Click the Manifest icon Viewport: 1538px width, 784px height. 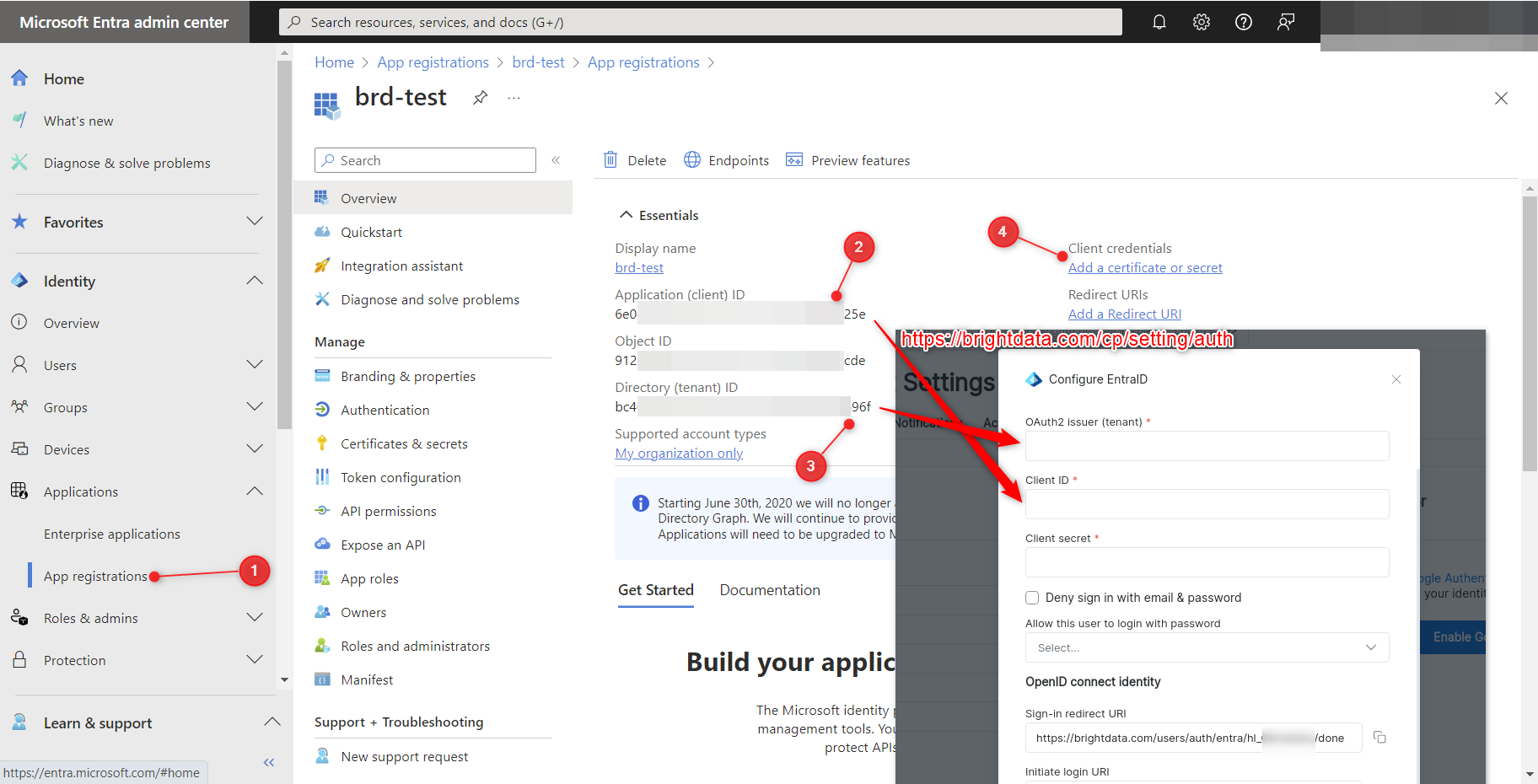coord(322,679)
